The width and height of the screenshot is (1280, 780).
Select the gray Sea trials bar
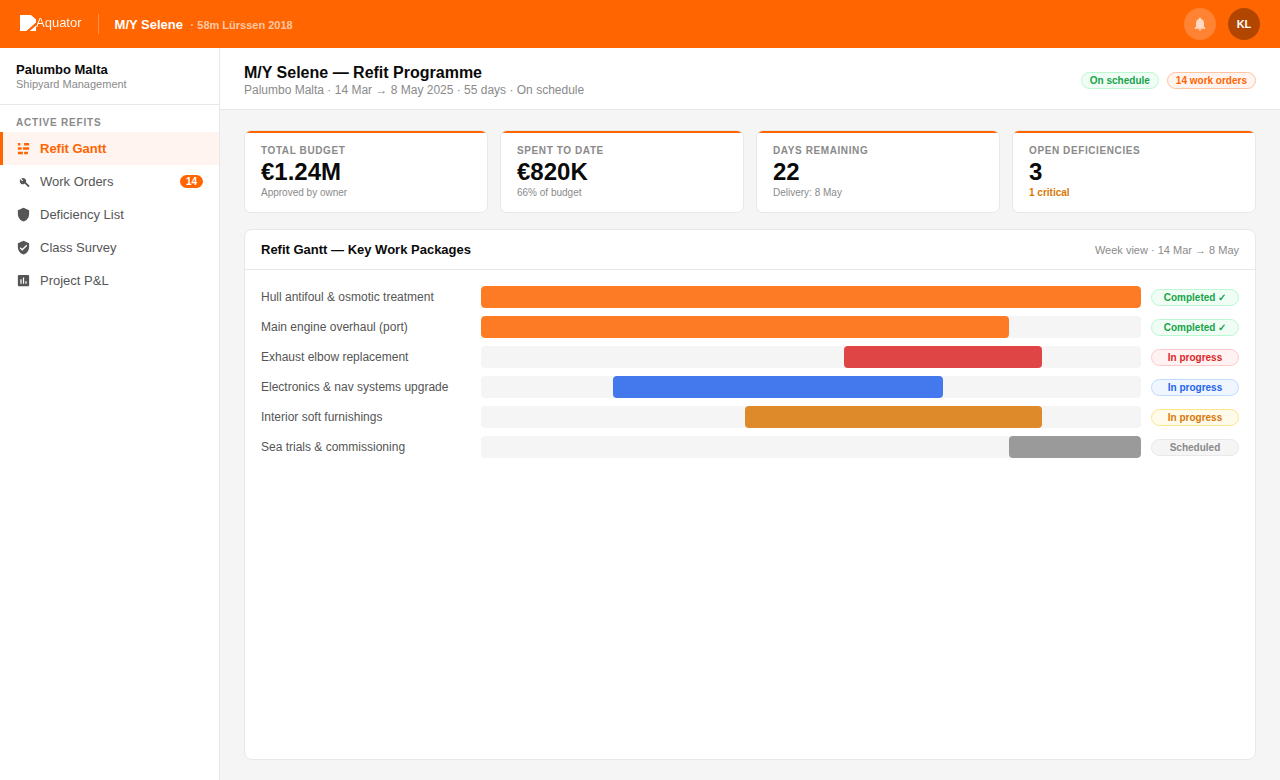tap(1075, 447)
